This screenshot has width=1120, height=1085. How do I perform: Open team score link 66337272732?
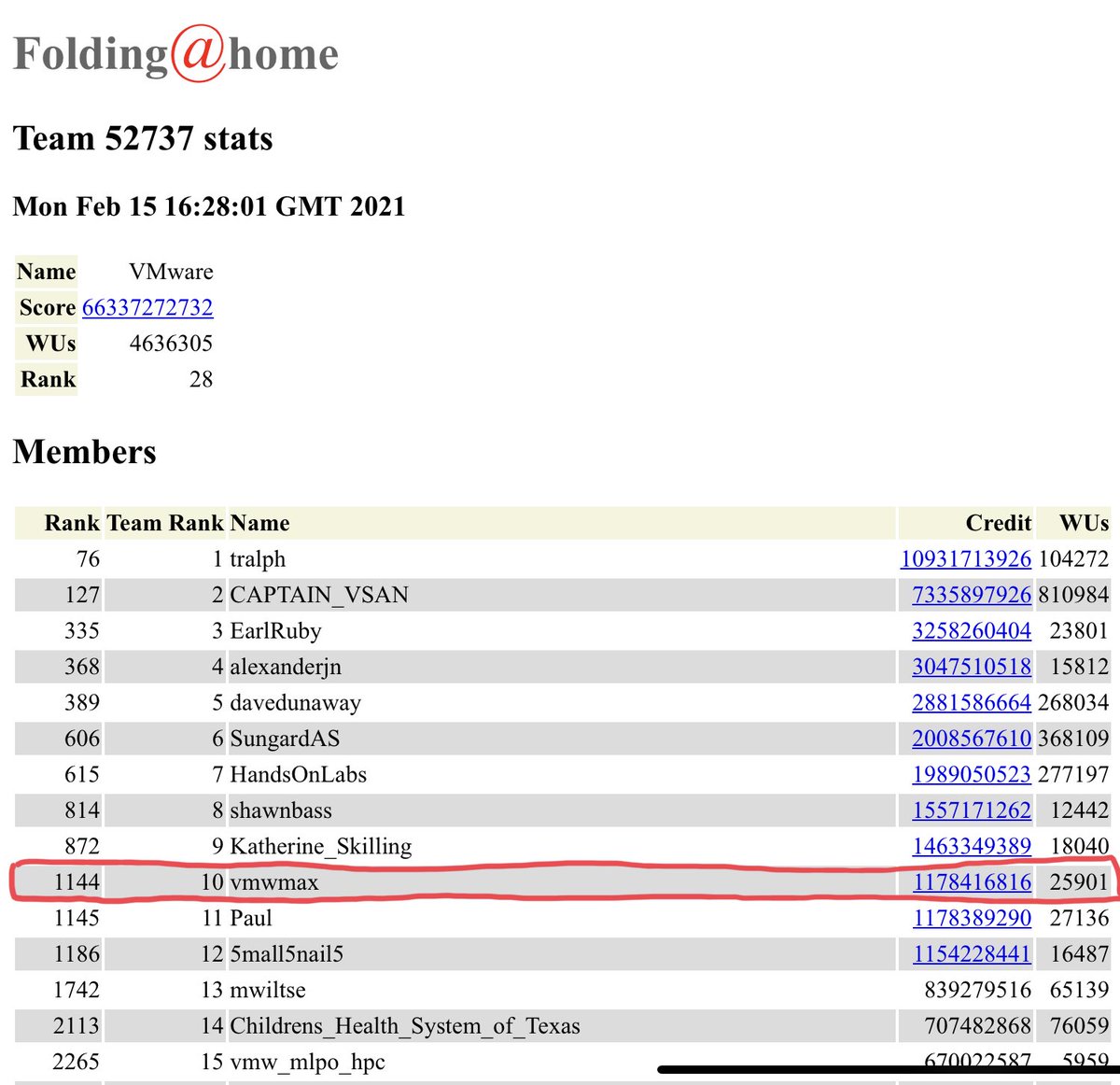point(147,307)
